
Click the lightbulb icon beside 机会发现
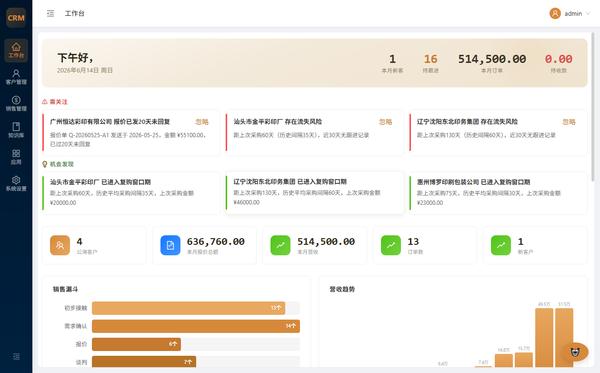(45, 164)
